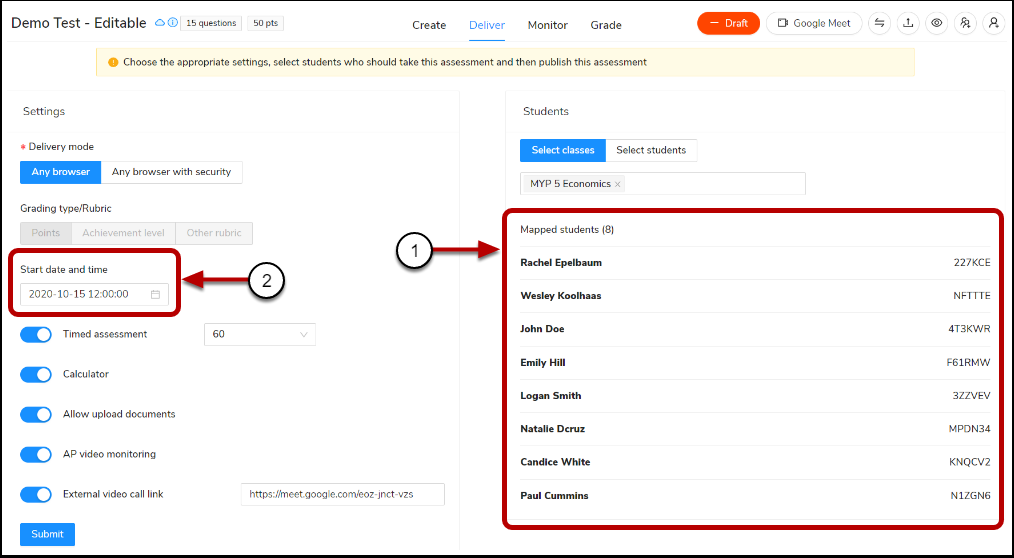1014x558 pixels.
Task: Click access code 4T3KWR
Action: click(x=969, y=329)
